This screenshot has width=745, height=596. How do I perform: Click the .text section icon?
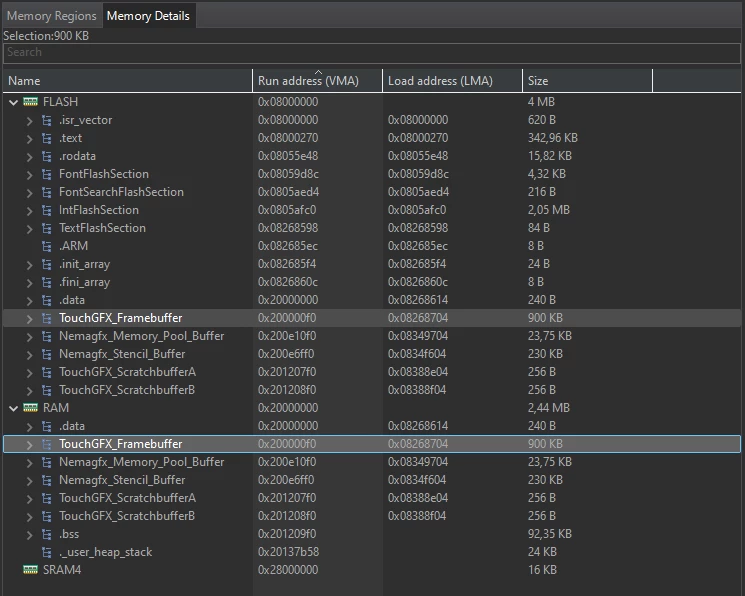point(47,138)
